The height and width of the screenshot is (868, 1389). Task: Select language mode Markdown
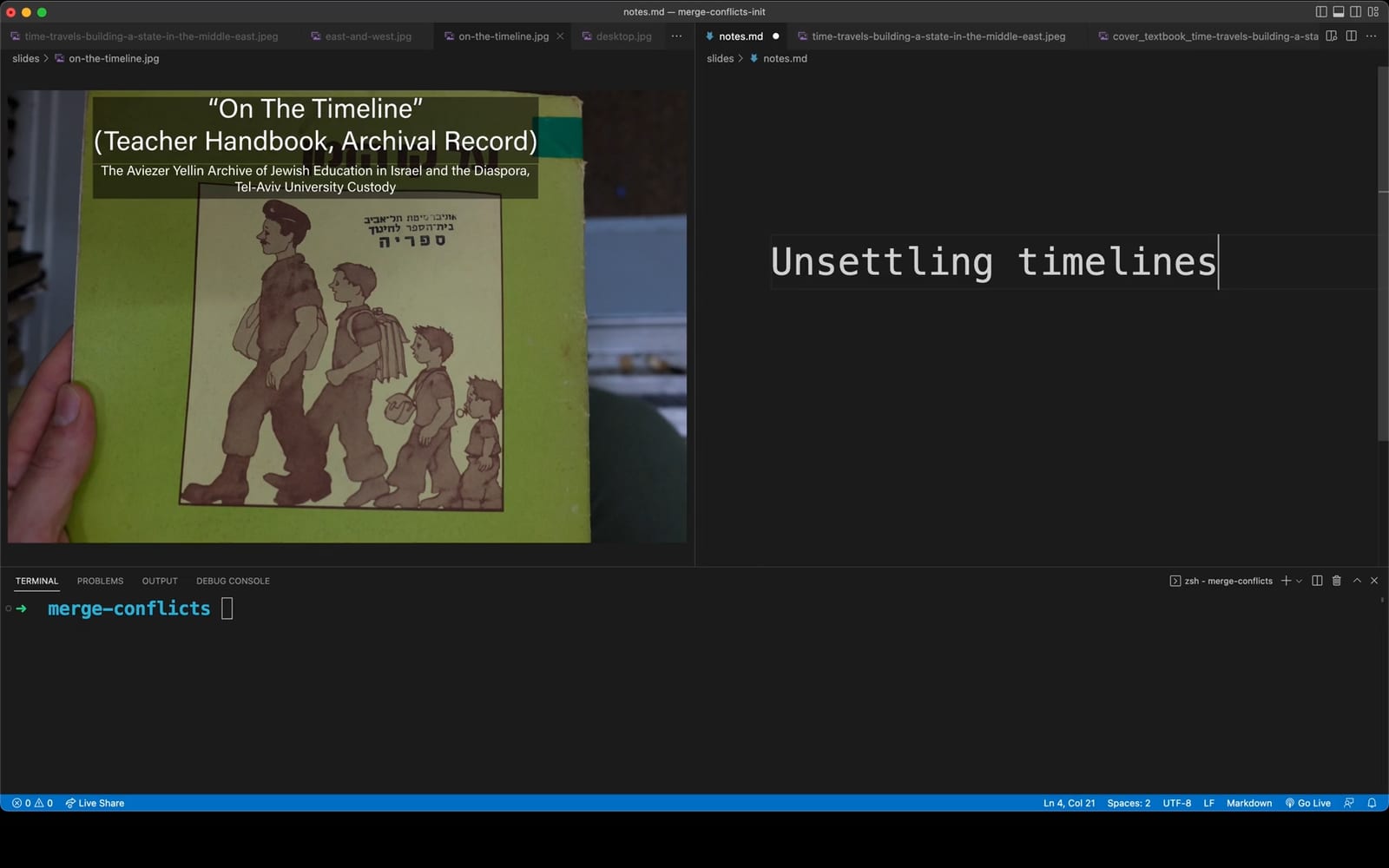(x=1249, y=803)
